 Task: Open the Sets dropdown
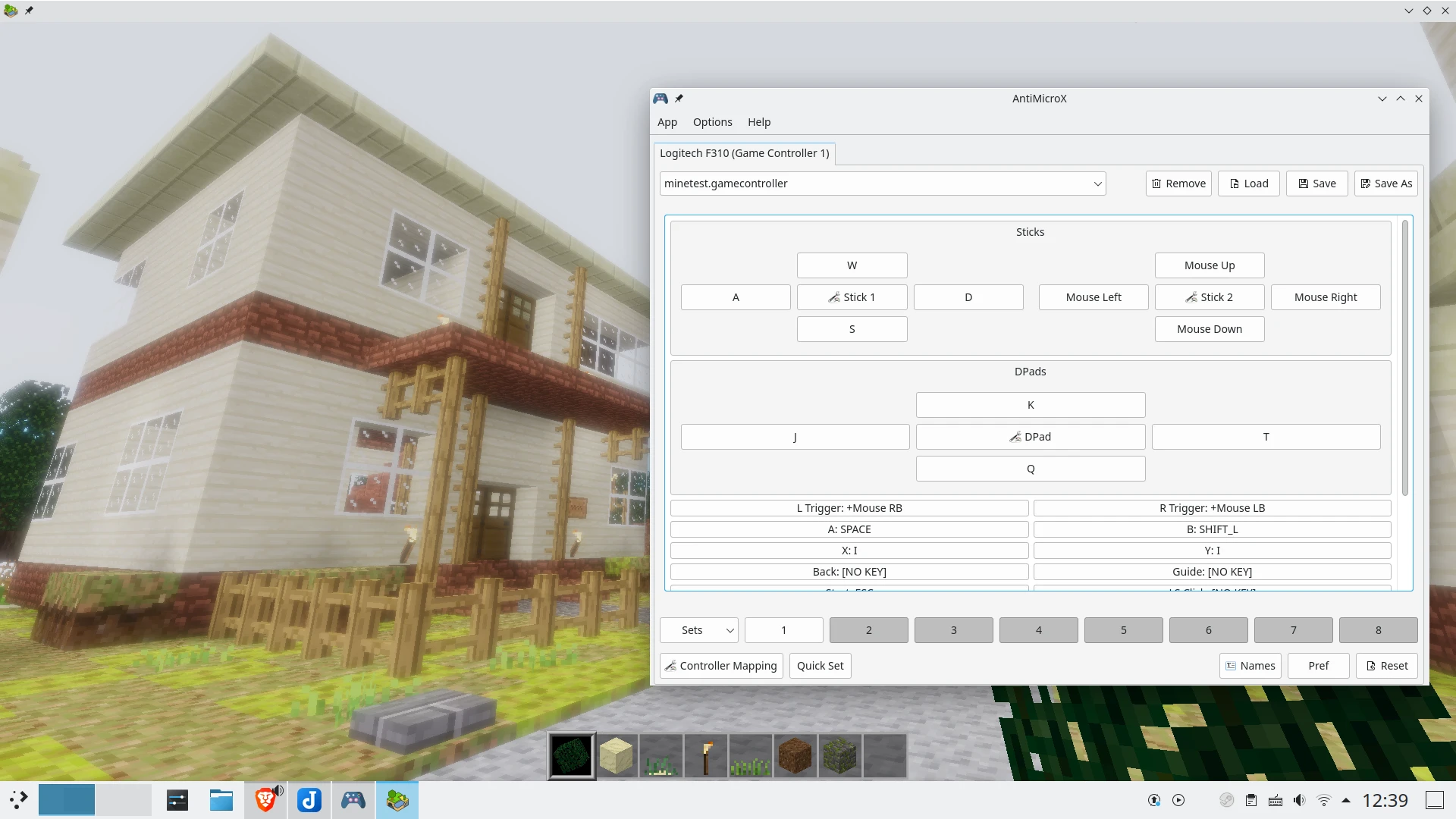pyautogui.click(x=698, y=630)
